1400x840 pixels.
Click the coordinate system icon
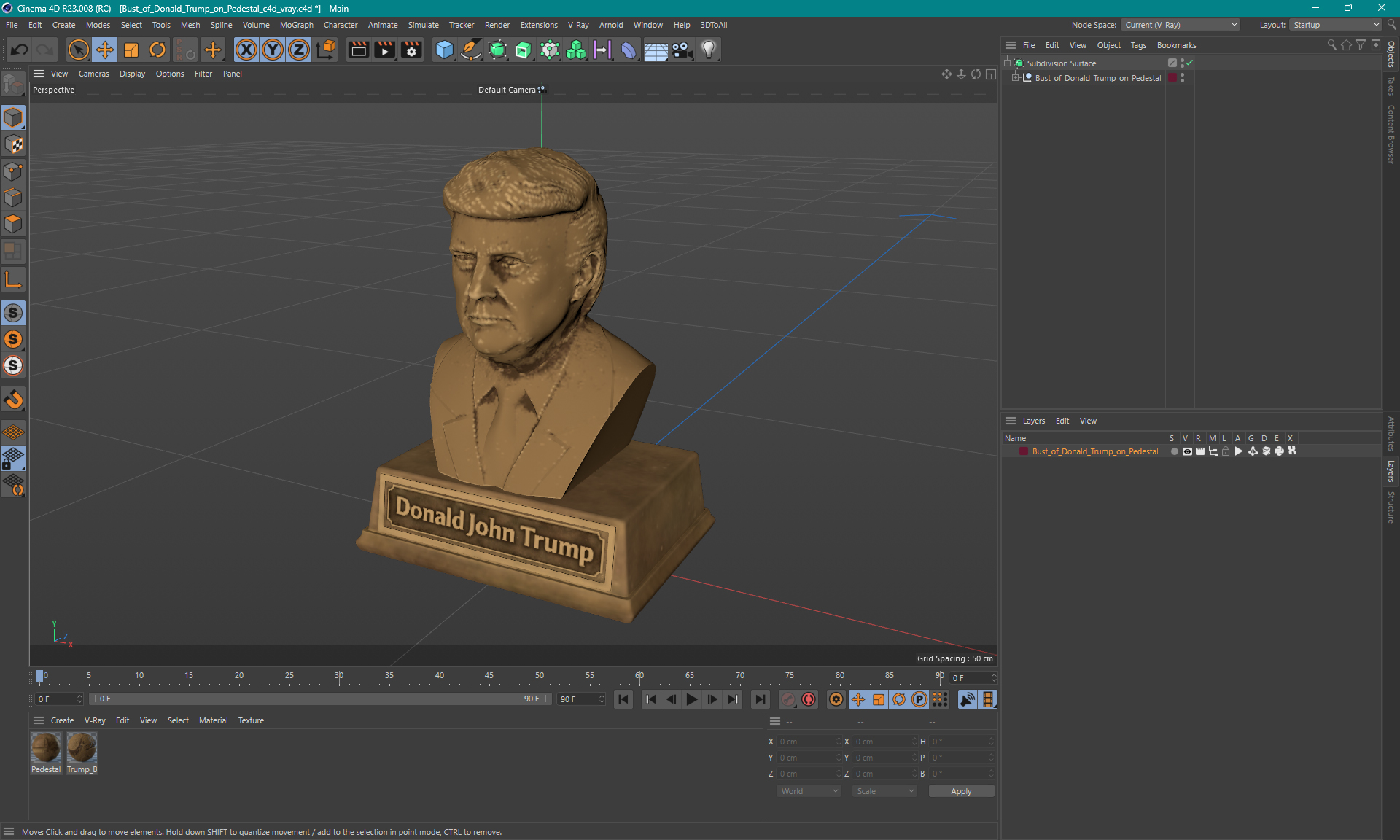click(x=326, y=50)
